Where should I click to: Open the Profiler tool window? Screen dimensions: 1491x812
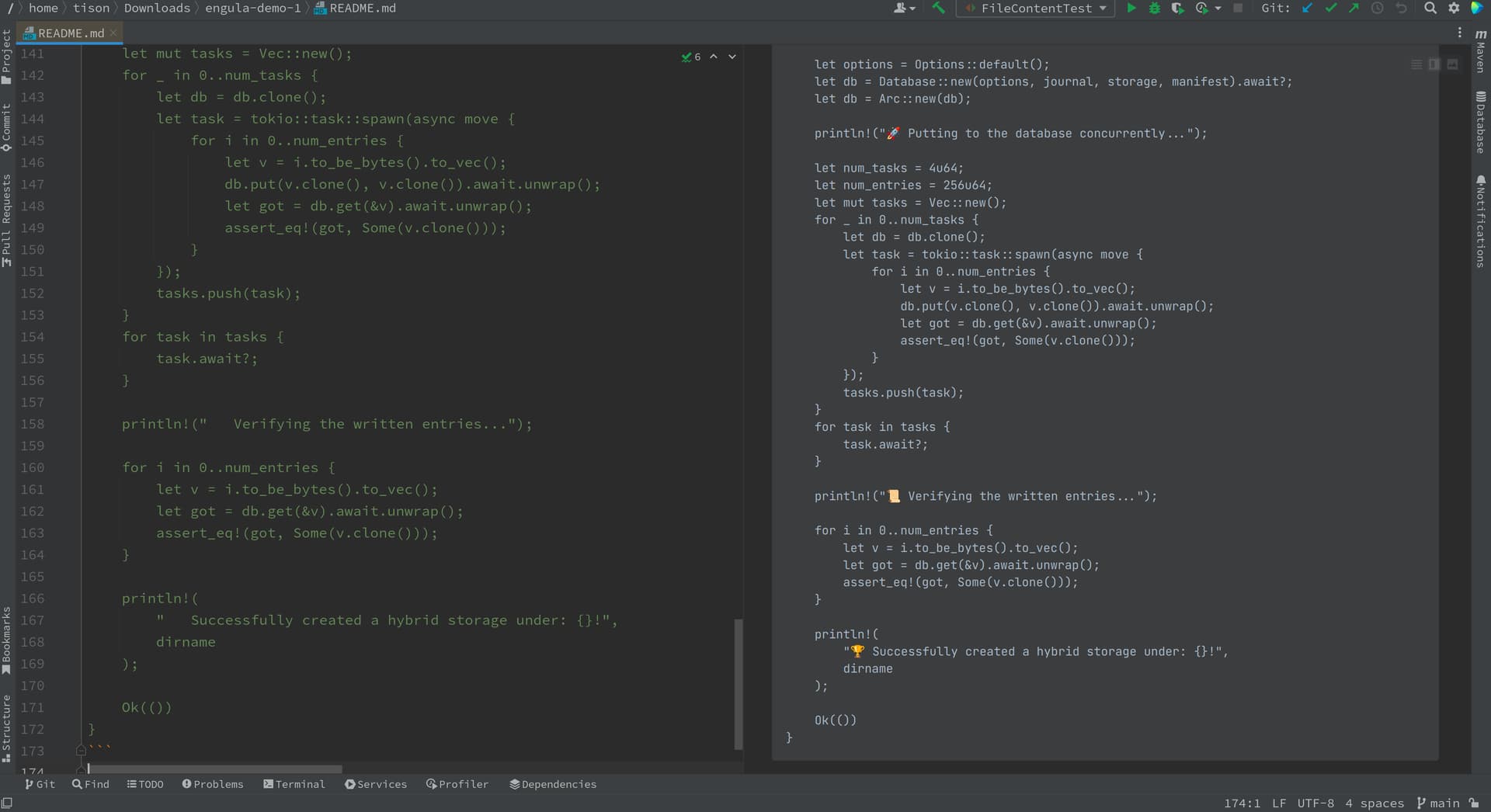pos(457,784)
